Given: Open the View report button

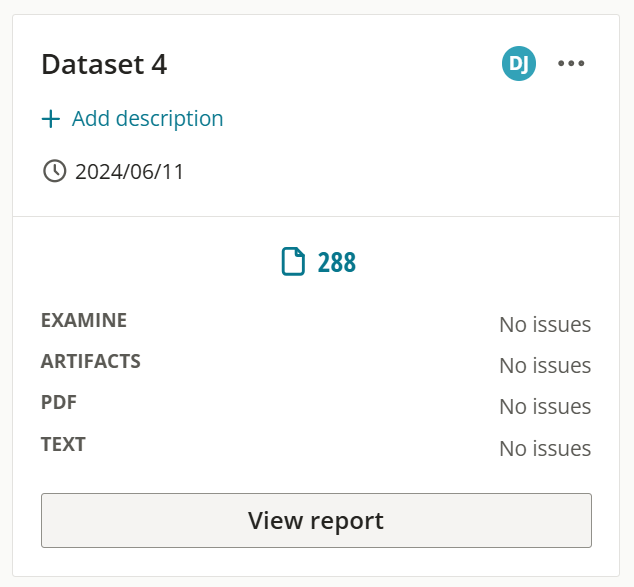Looking at the screenshot, I should (316, 520).
